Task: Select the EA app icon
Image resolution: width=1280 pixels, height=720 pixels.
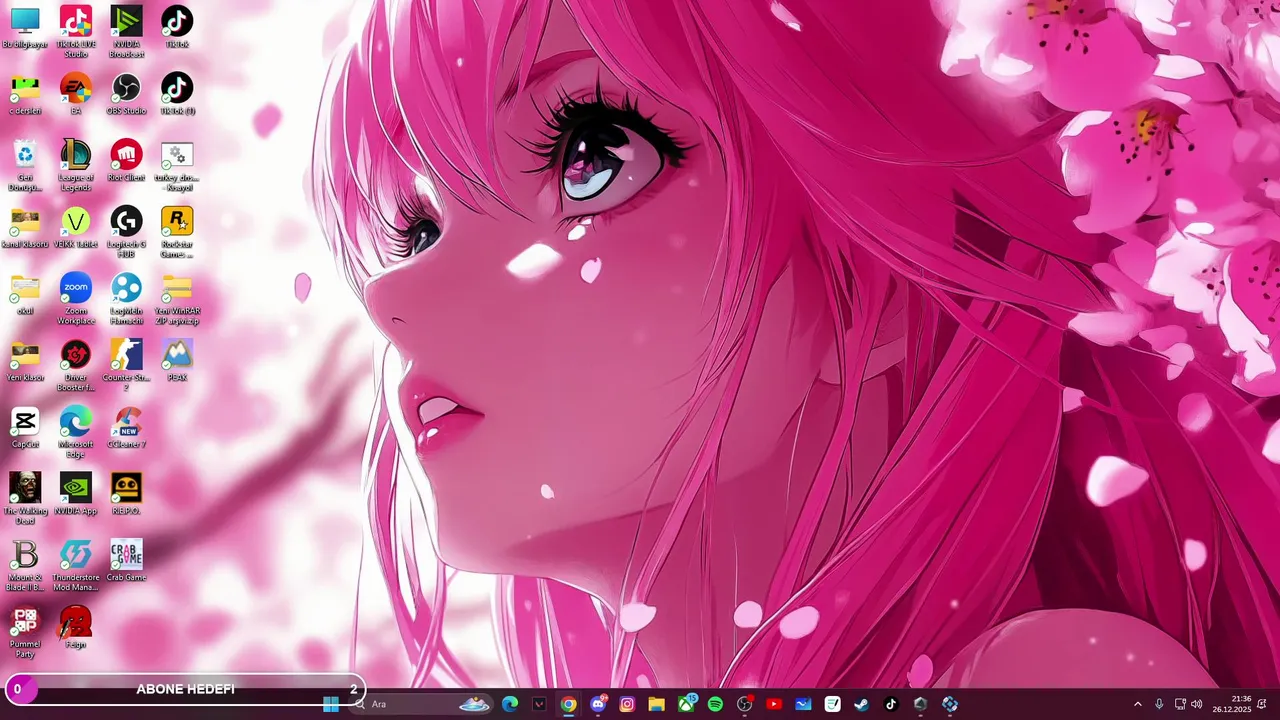Action: [76, 94]
